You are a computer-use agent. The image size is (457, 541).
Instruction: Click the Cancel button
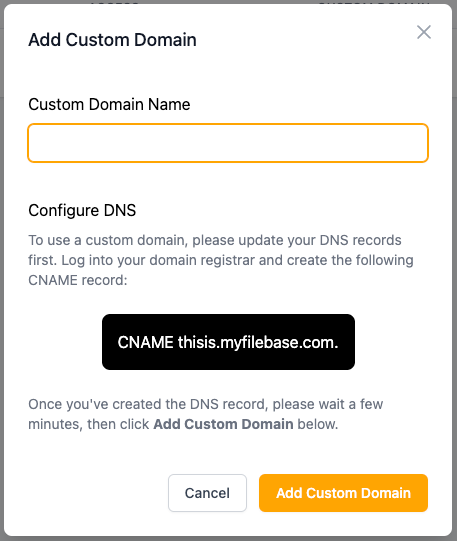point(207,493)
